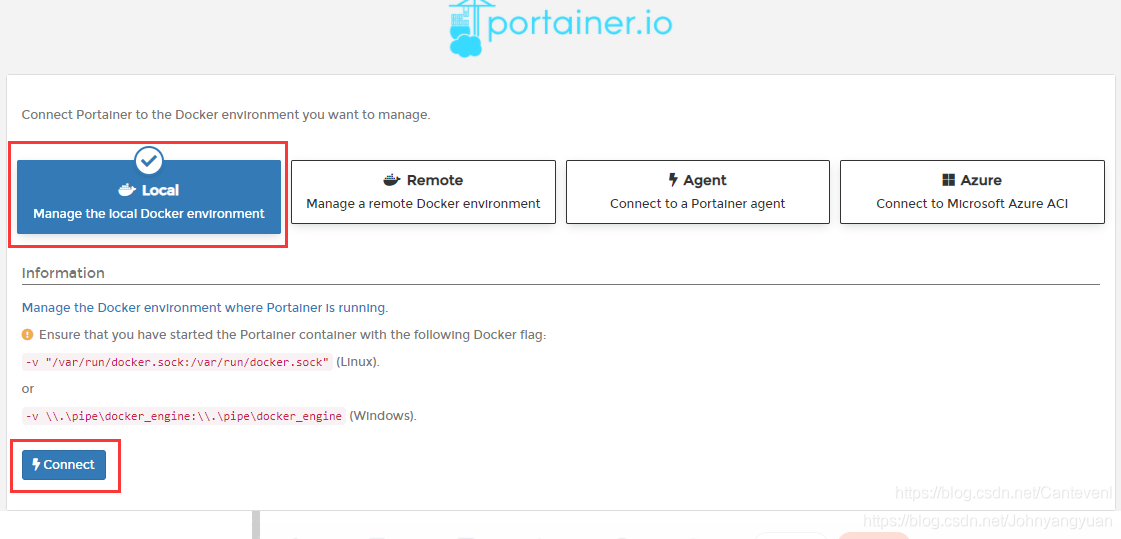
Task: Click the Information section heading
Action: coord(63,273)
